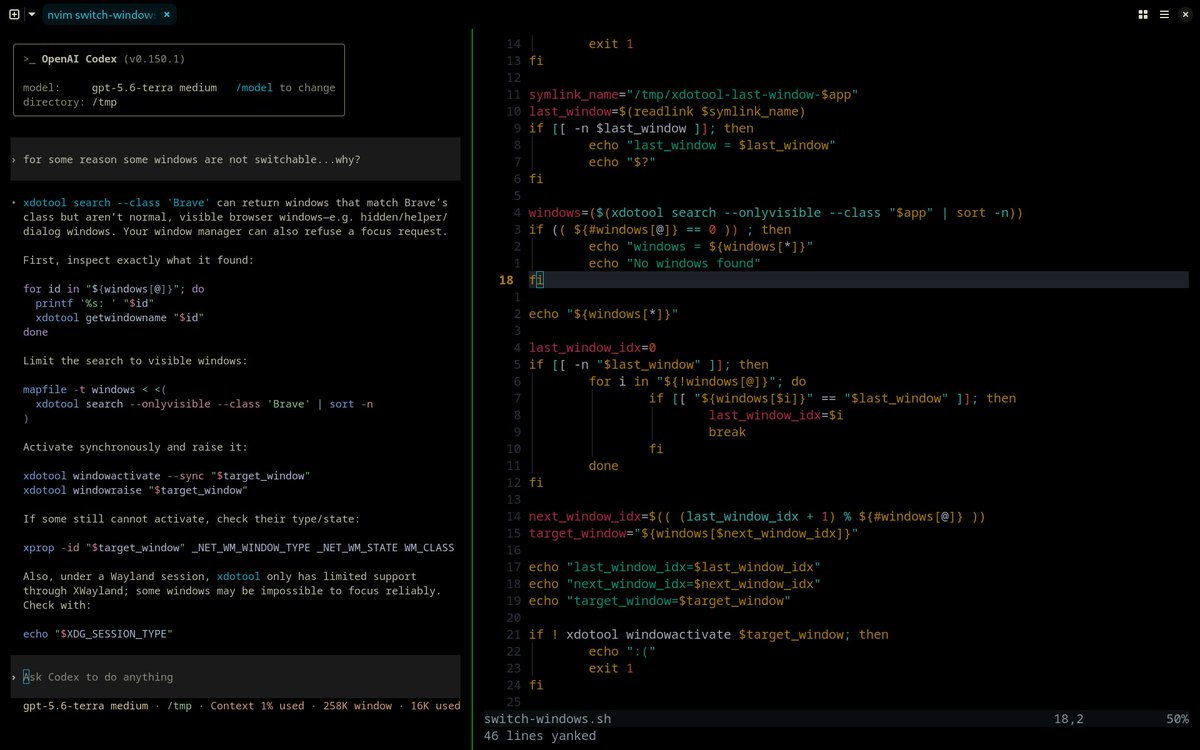Image resolution: width=1200 pixels, height=750 pixels.
Task: Click the 'directory: /tmp' line
Action: [70, 102]
